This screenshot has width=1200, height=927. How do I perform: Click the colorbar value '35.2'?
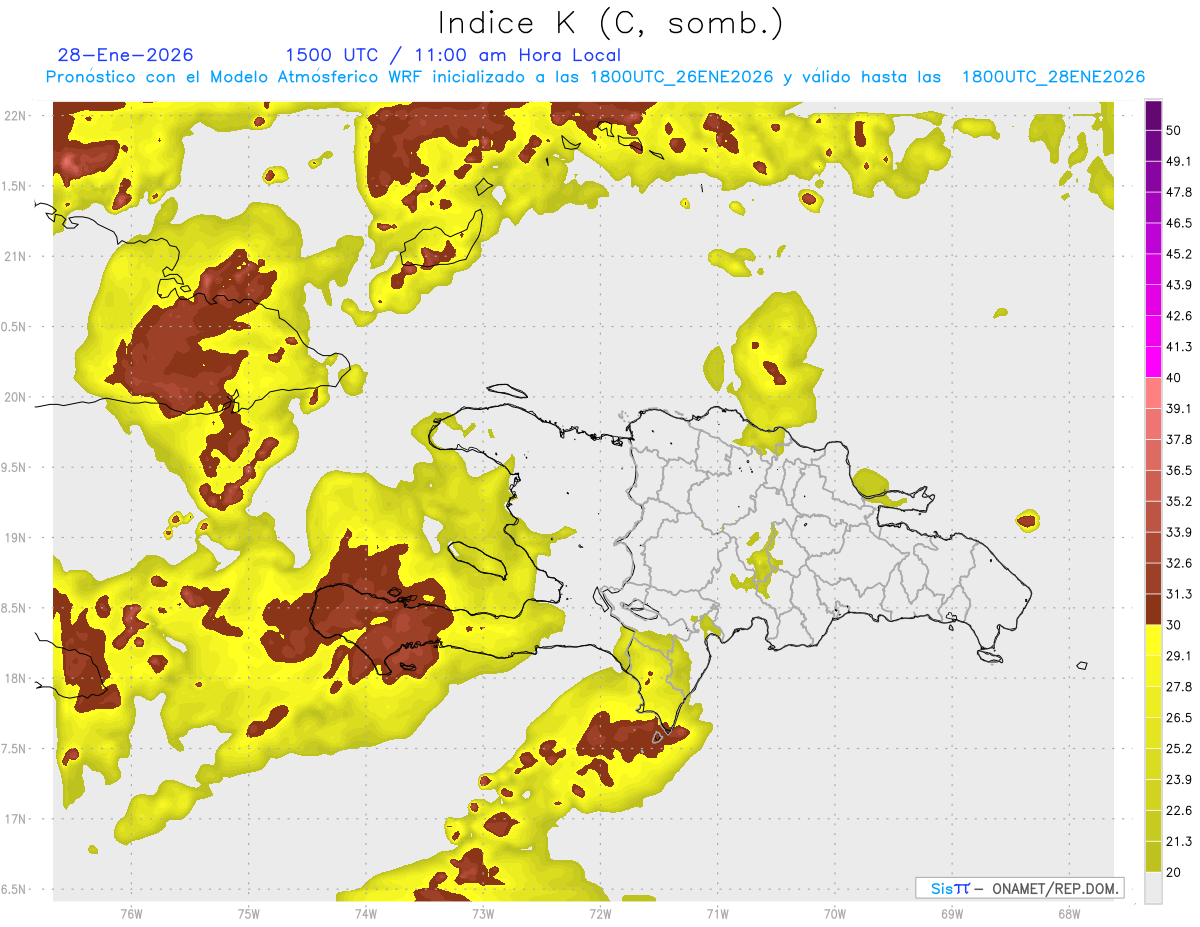(x=1179, y=501)
